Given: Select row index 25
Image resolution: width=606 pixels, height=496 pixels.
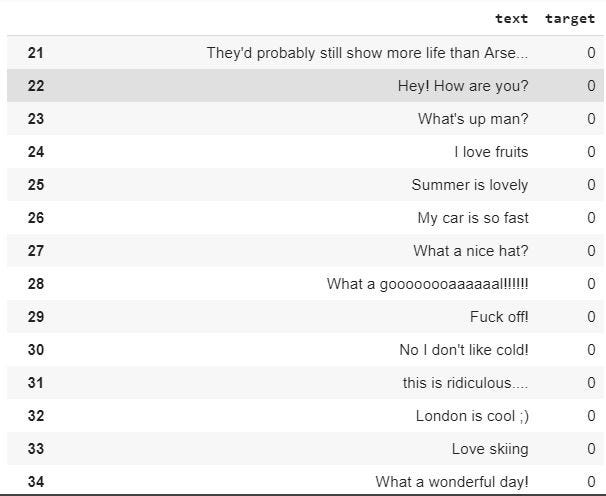Looking at the screenshot, I should (36, 185).
